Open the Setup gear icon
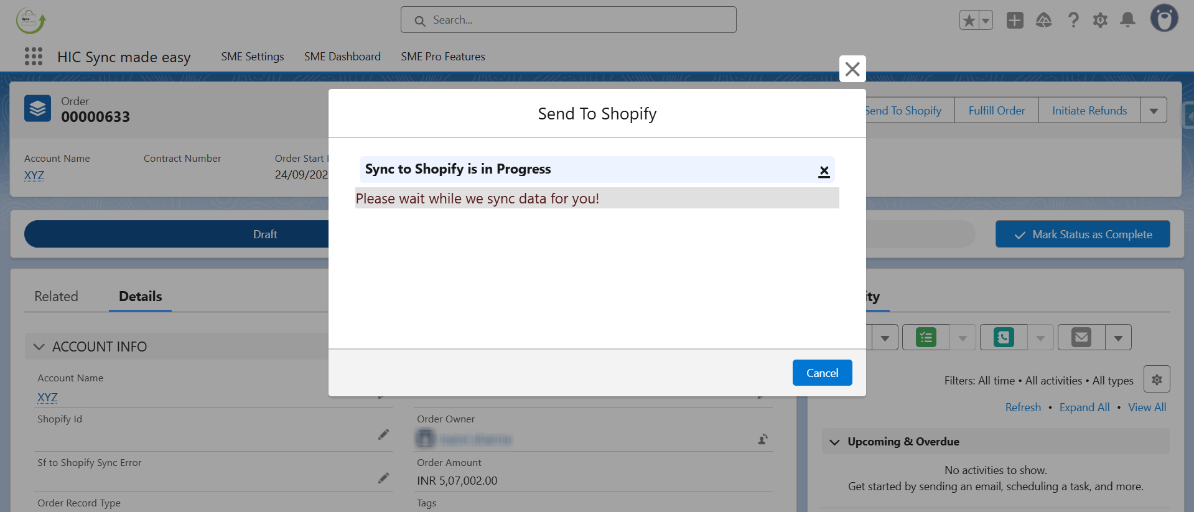Image resolution: width=1194 pixels, height=512 pixels. (1100, 20)
